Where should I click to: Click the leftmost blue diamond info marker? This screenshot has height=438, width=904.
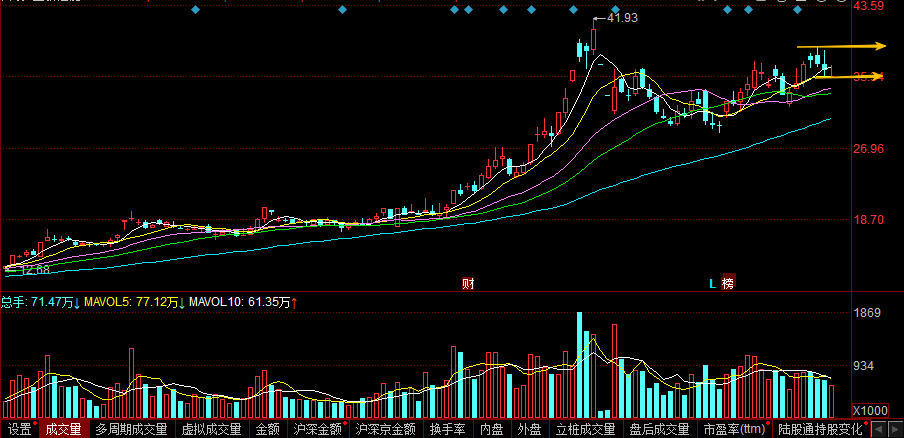pyautogui.click(x=195, y=9)
